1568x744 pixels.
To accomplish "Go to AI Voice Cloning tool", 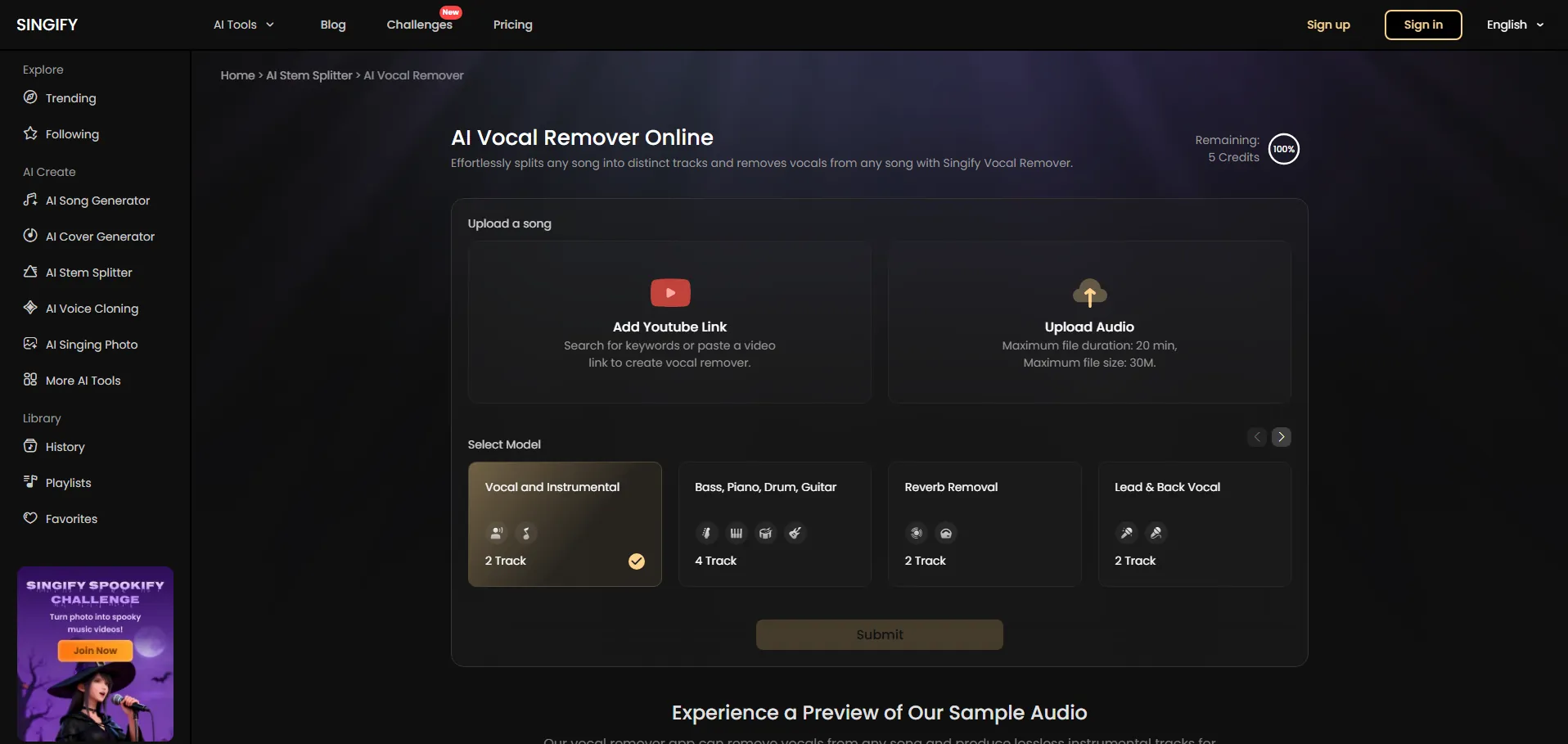I will [x=92, y=309].
